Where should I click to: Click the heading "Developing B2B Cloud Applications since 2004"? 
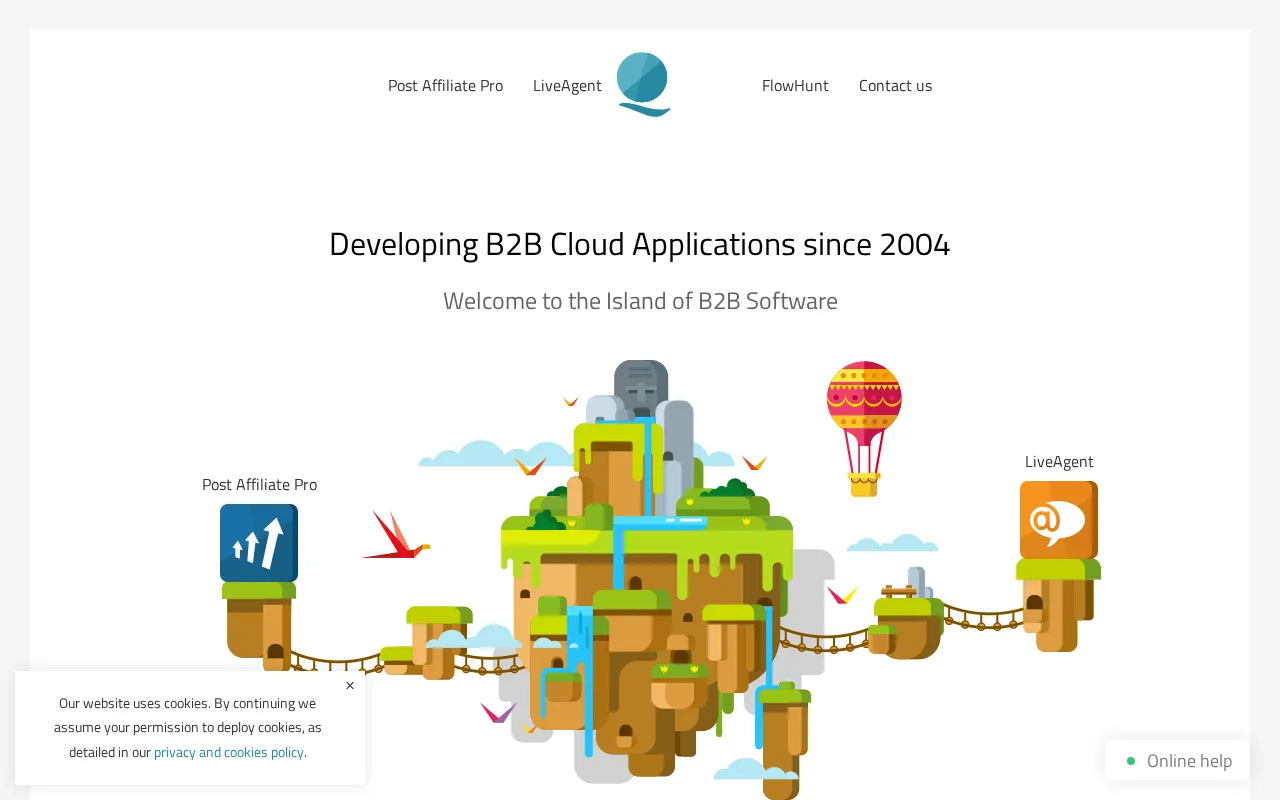640,244
